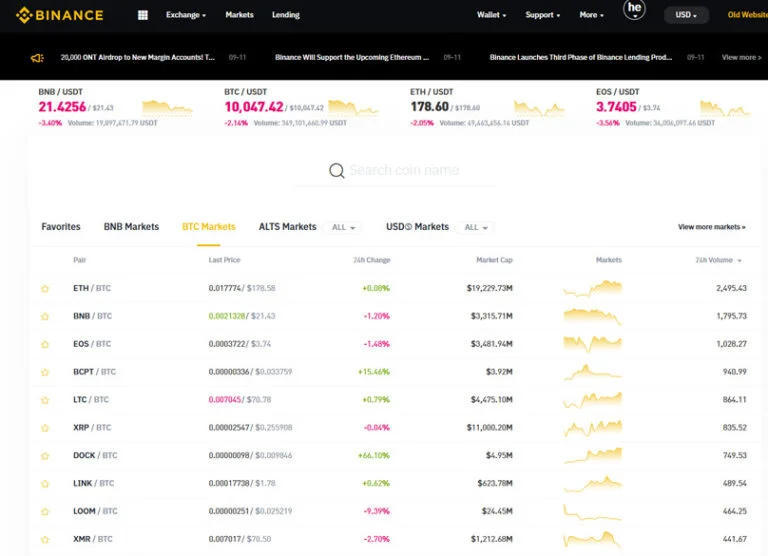The image size is (768, 556).
Task: Open the USD Markets ALL dropdown
Action: coord(476,227)
